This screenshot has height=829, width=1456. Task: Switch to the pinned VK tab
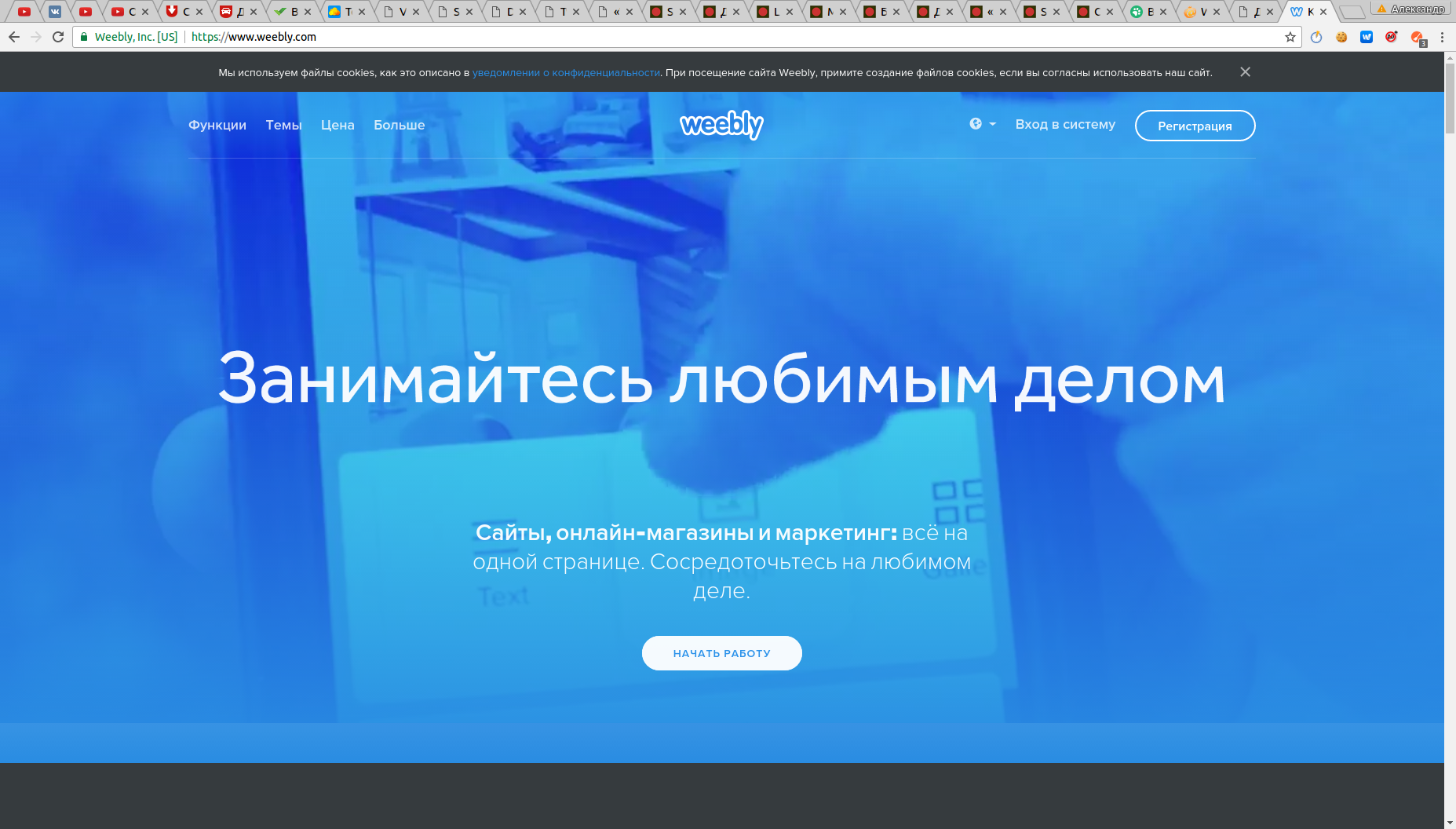click(55, 12)
